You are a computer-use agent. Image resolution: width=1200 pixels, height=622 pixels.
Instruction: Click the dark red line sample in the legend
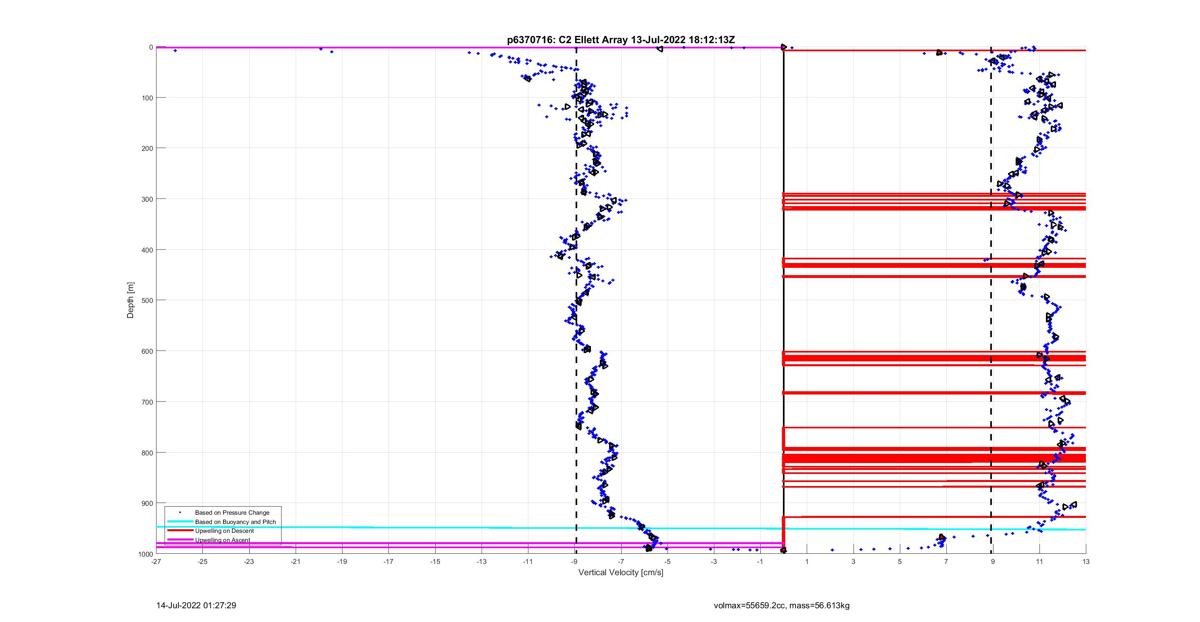[179, 530]
